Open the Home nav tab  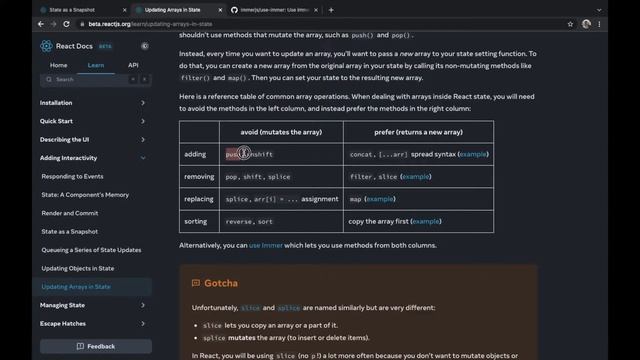(x=58, y=65)
